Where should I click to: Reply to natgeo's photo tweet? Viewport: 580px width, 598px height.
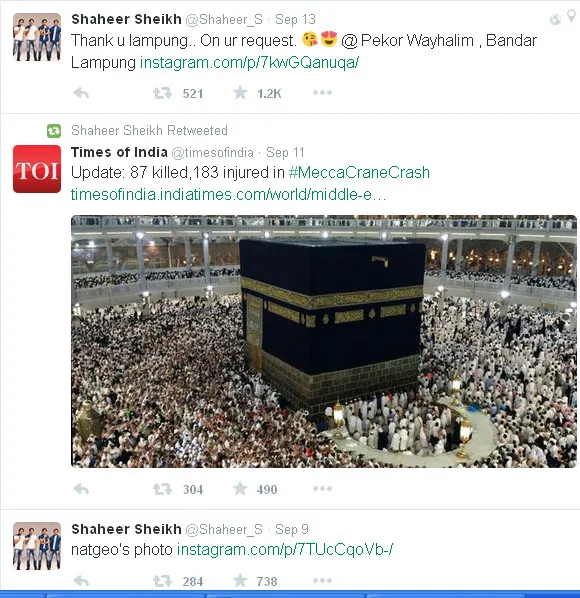[81, 581]
